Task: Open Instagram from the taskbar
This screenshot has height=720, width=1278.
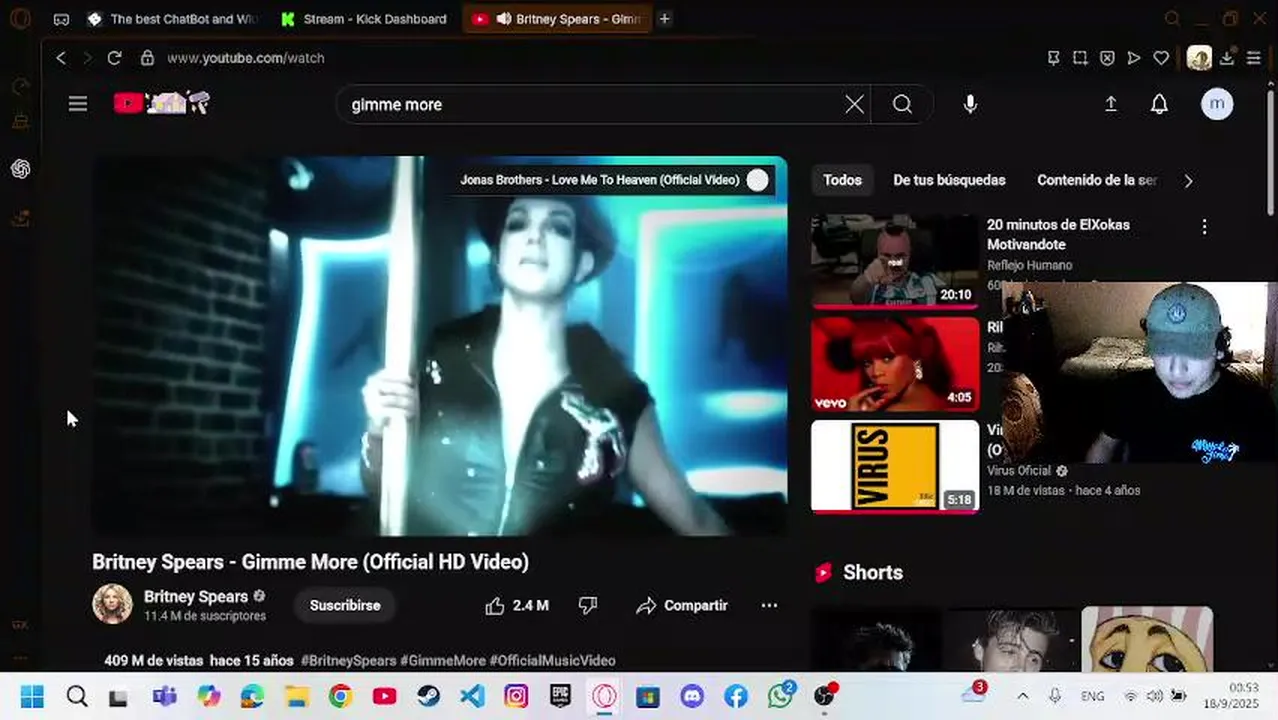Action: pos(516,696)
